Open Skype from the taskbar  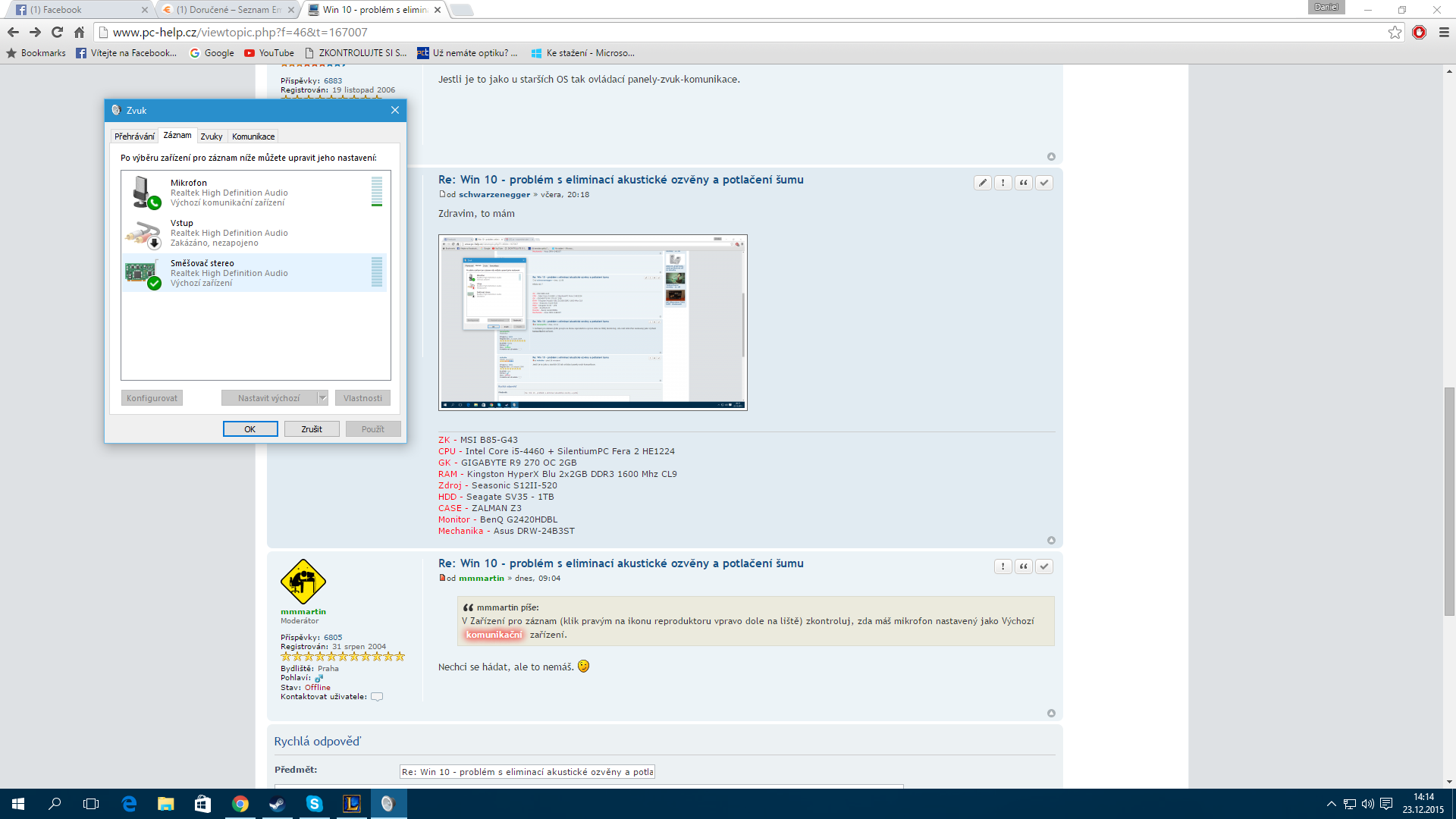pos(314,804)
